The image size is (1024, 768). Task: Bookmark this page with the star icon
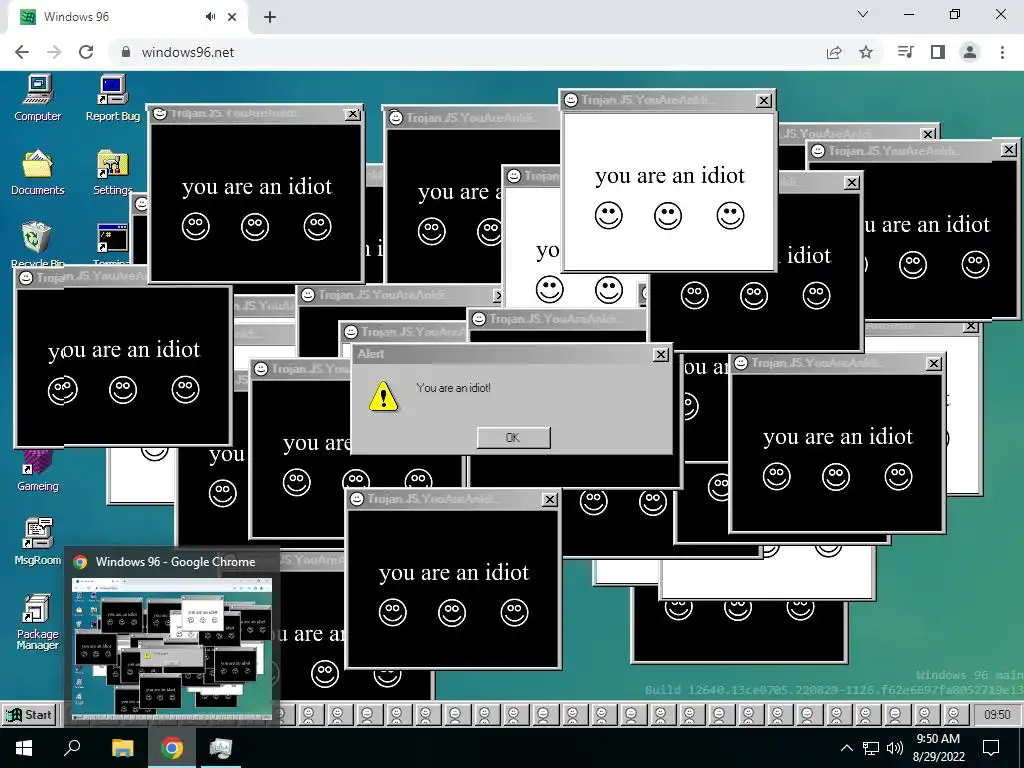click(866, 52)
